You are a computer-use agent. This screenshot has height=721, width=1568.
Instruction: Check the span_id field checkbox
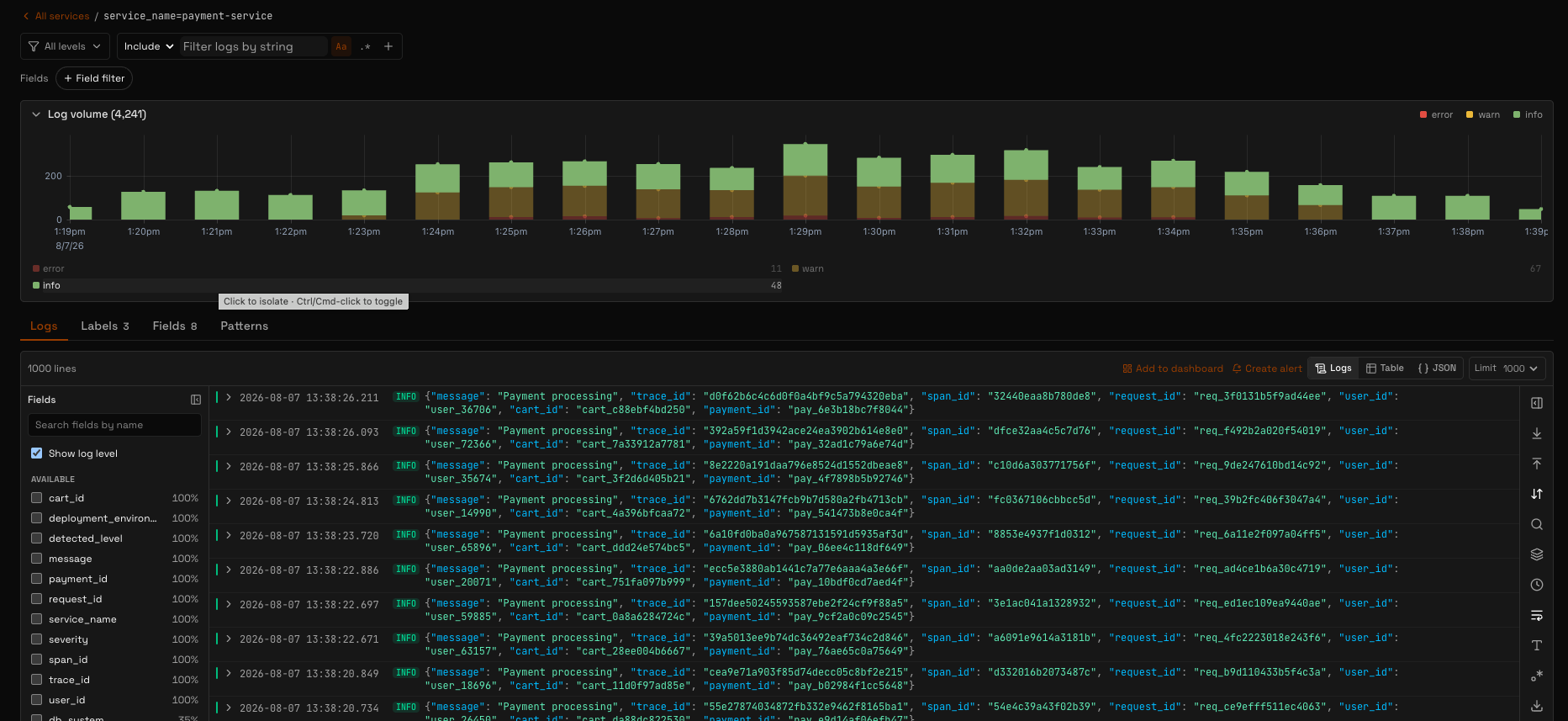tap(37, 660)
